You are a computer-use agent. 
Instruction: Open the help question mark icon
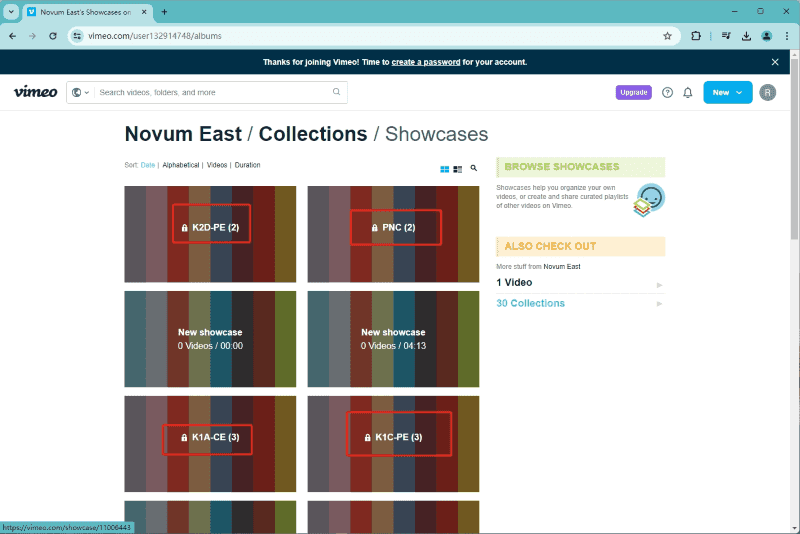pos(668,93)
